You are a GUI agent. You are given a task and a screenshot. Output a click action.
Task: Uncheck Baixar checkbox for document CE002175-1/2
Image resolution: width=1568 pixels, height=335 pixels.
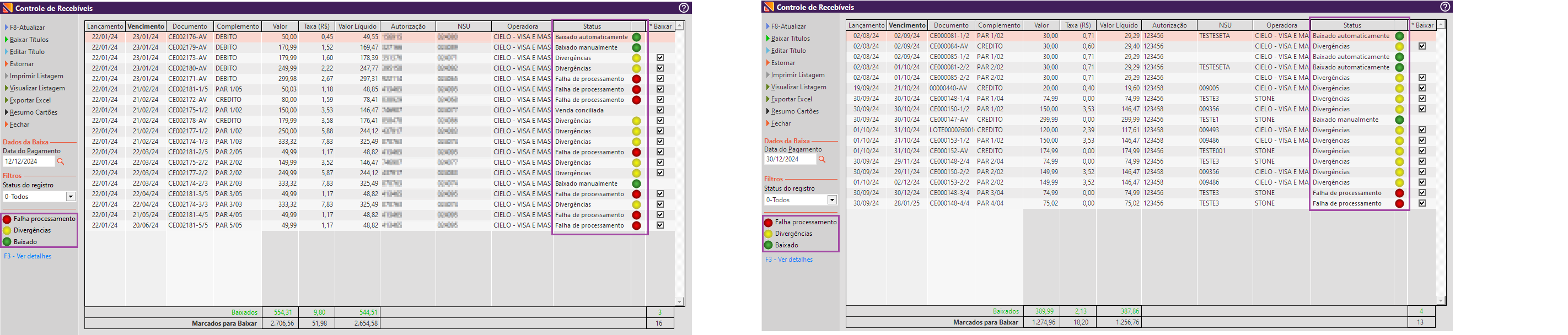pyautogui.click(x=660, y=110)
